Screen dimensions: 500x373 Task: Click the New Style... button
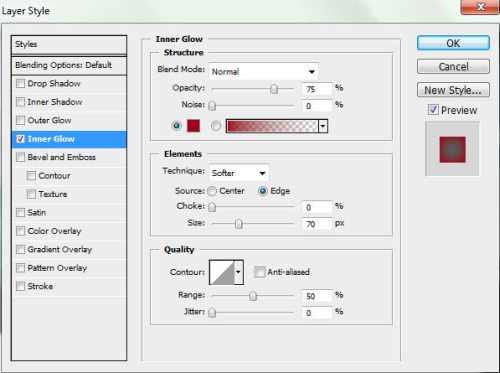click(453, 90)
